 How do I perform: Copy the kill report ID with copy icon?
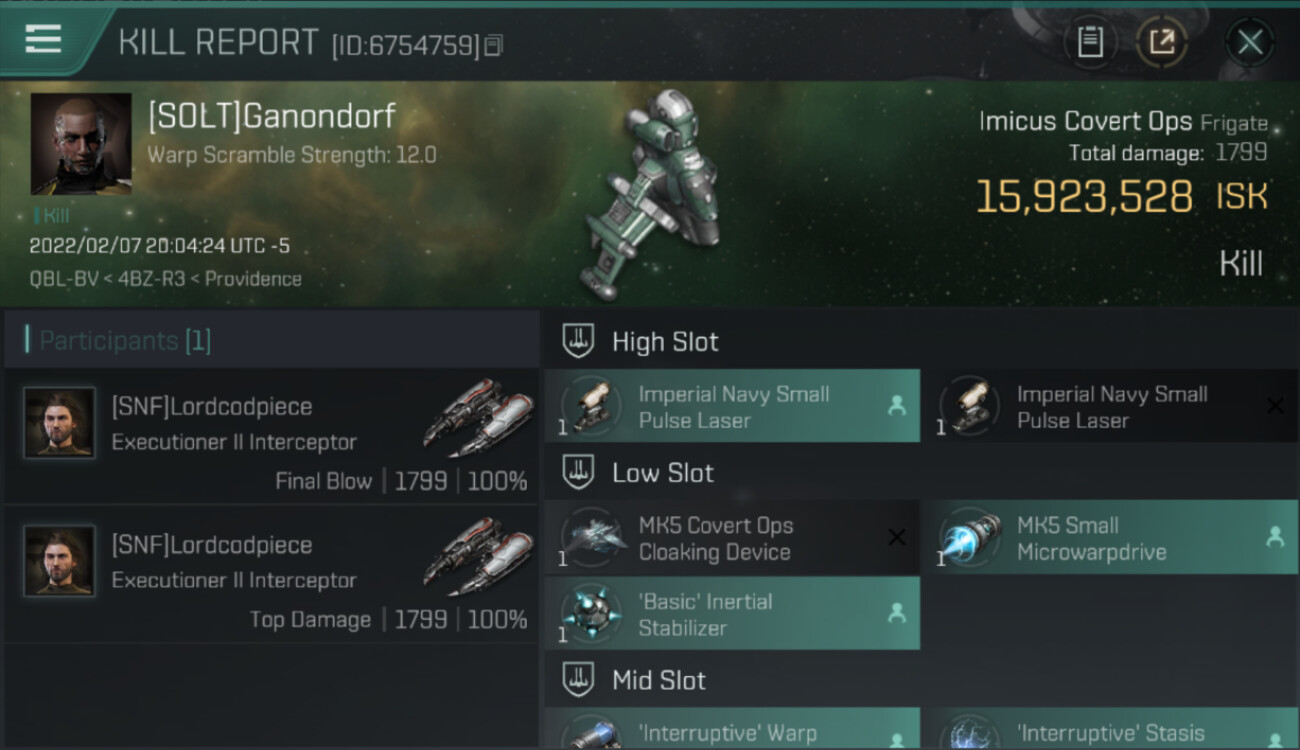point(494,45)
